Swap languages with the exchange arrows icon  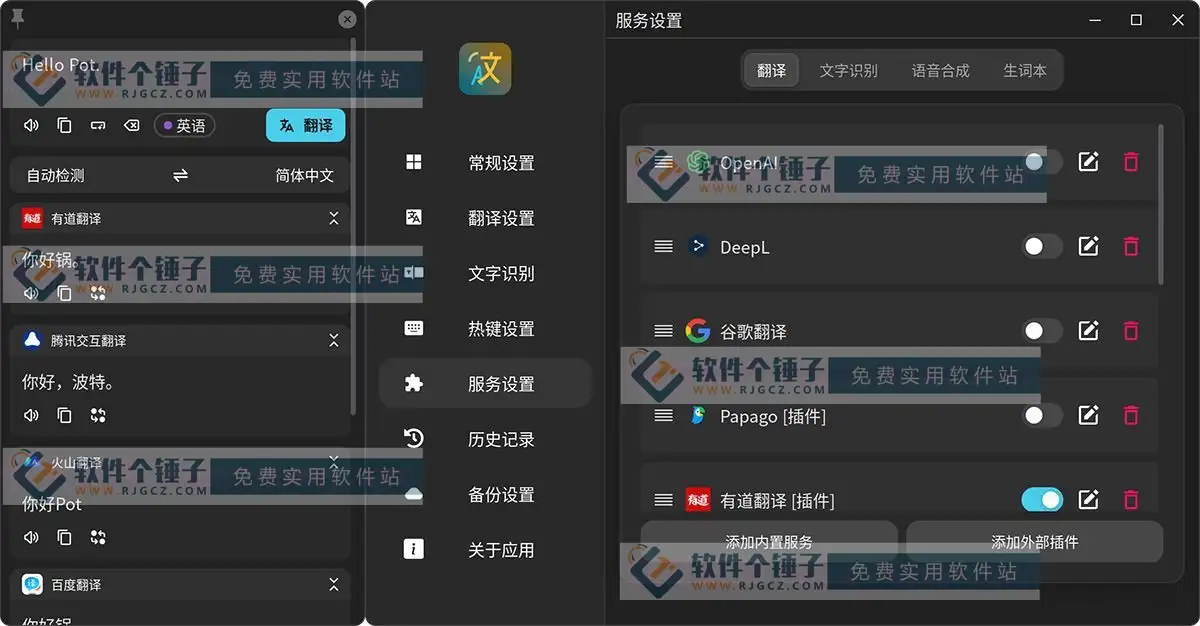[181, 174]
